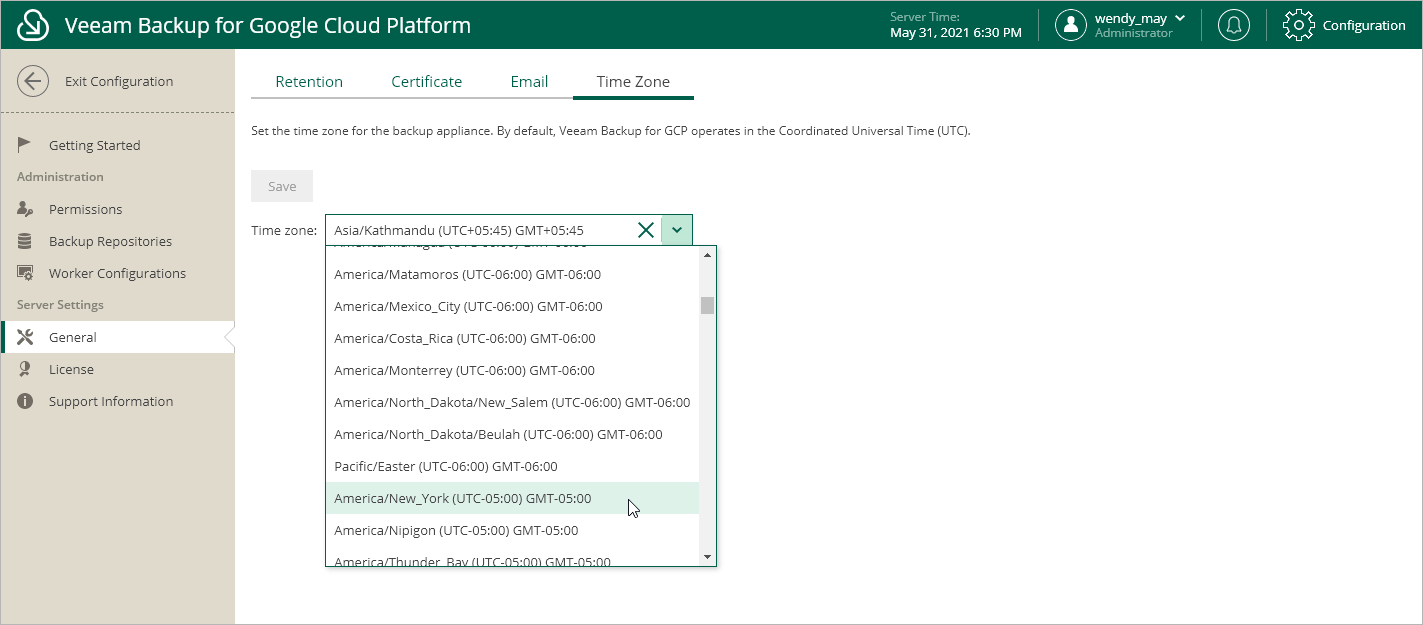Image resolution: width=1423 pixels, height=625 pixels.
Task: Choose America/North_Dakota/Beulah time zone
Action: [x=512, y=434]
